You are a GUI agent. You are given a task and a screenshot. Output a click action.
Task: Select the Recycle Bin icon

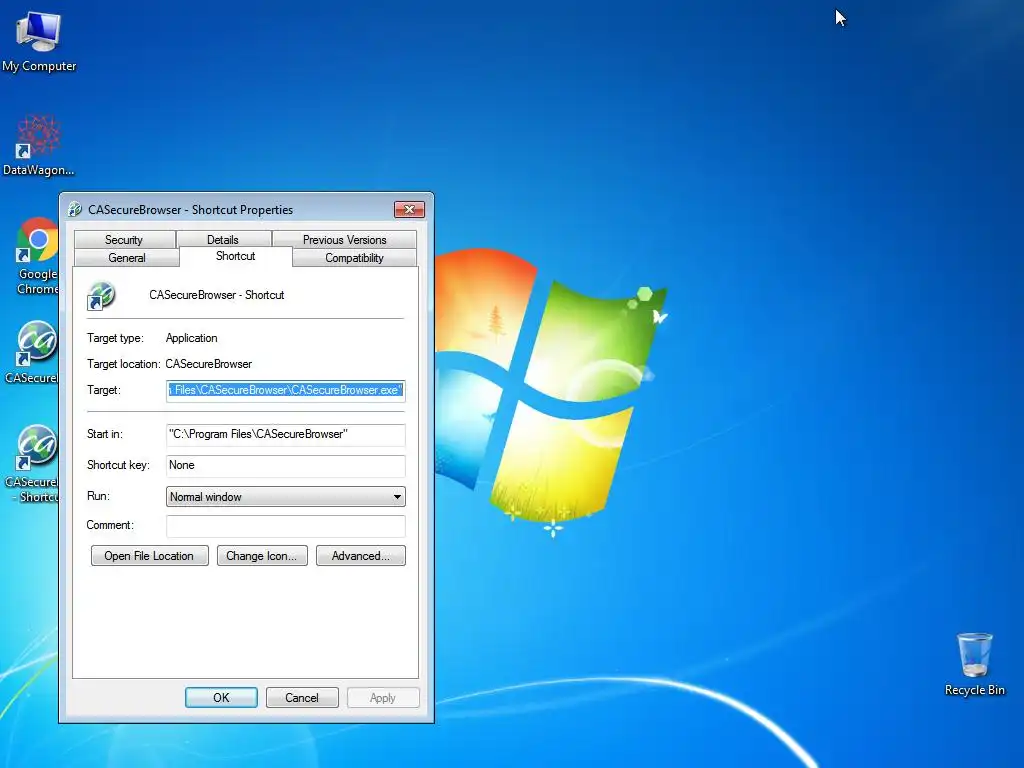pyautogui.click(x=974, y=664)
